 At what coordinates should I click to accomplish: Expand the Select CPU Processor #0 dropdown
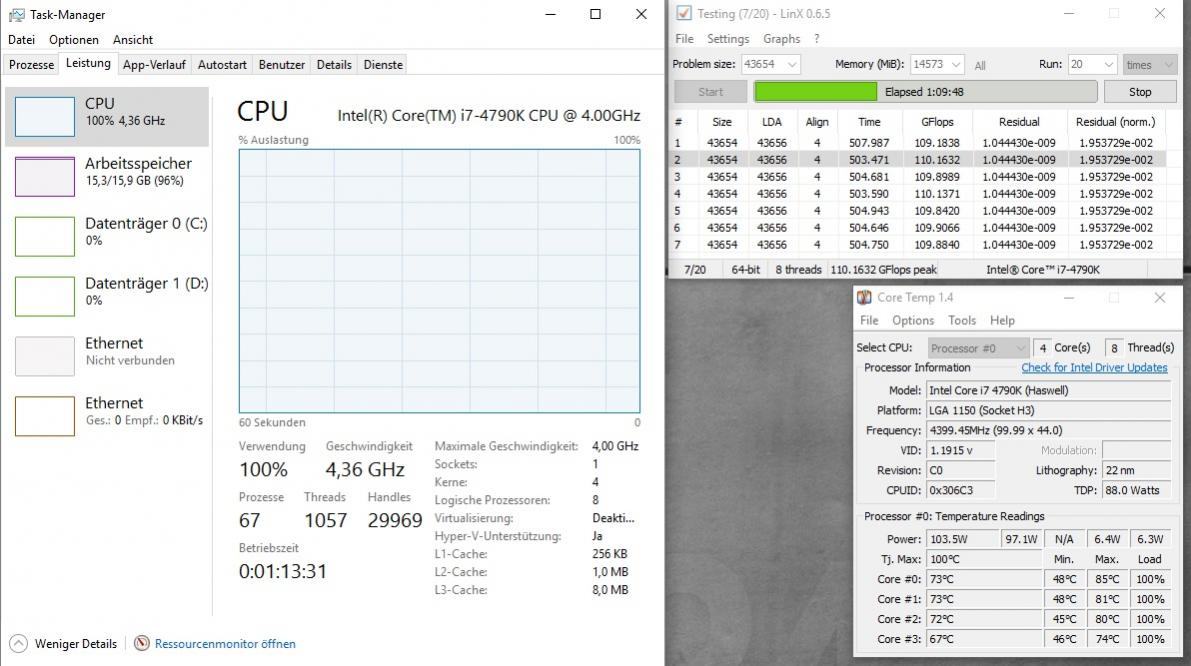[978, 348]
